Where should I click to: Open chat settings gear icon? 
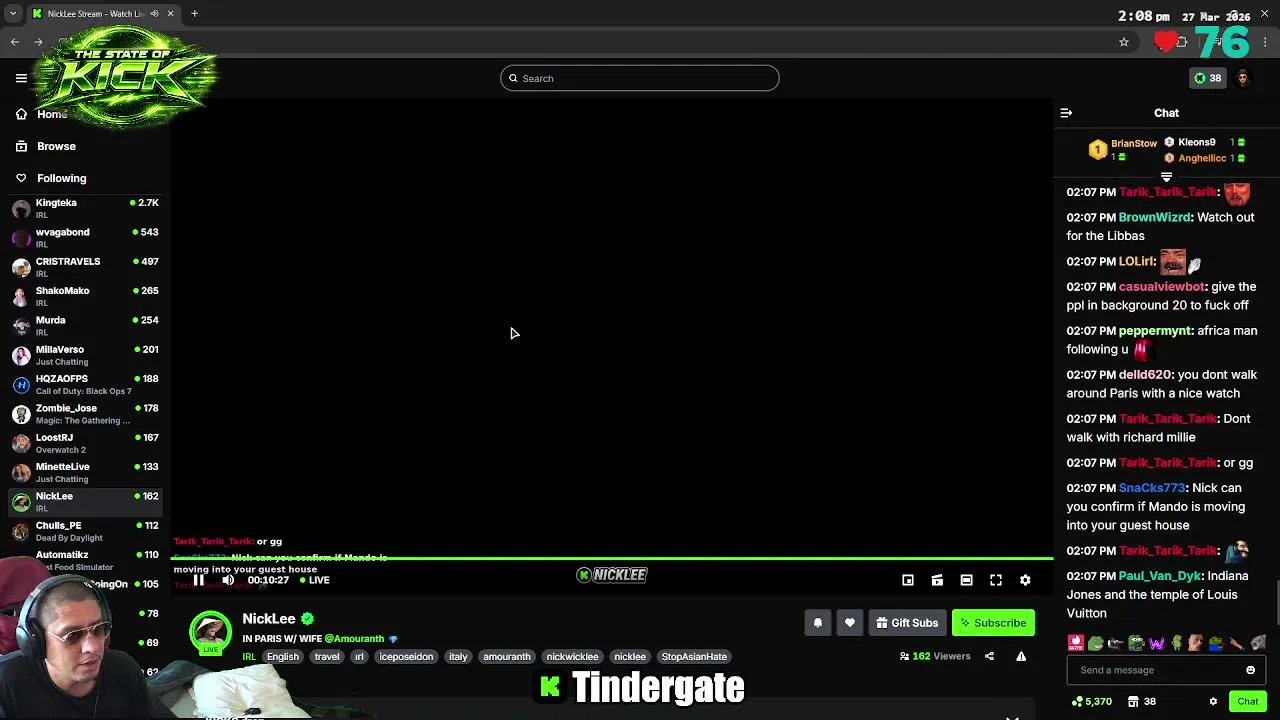point(1213,702)
